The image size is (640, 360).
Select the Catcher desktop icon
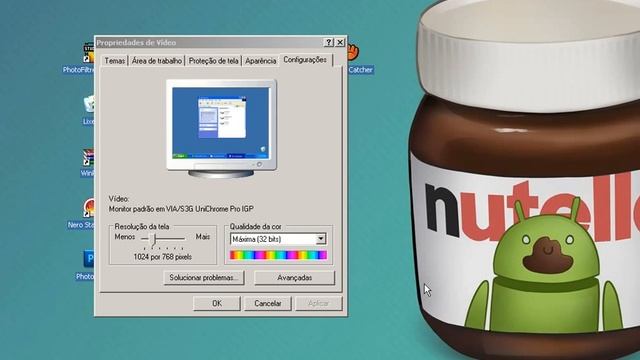click(x=359, y=58)
